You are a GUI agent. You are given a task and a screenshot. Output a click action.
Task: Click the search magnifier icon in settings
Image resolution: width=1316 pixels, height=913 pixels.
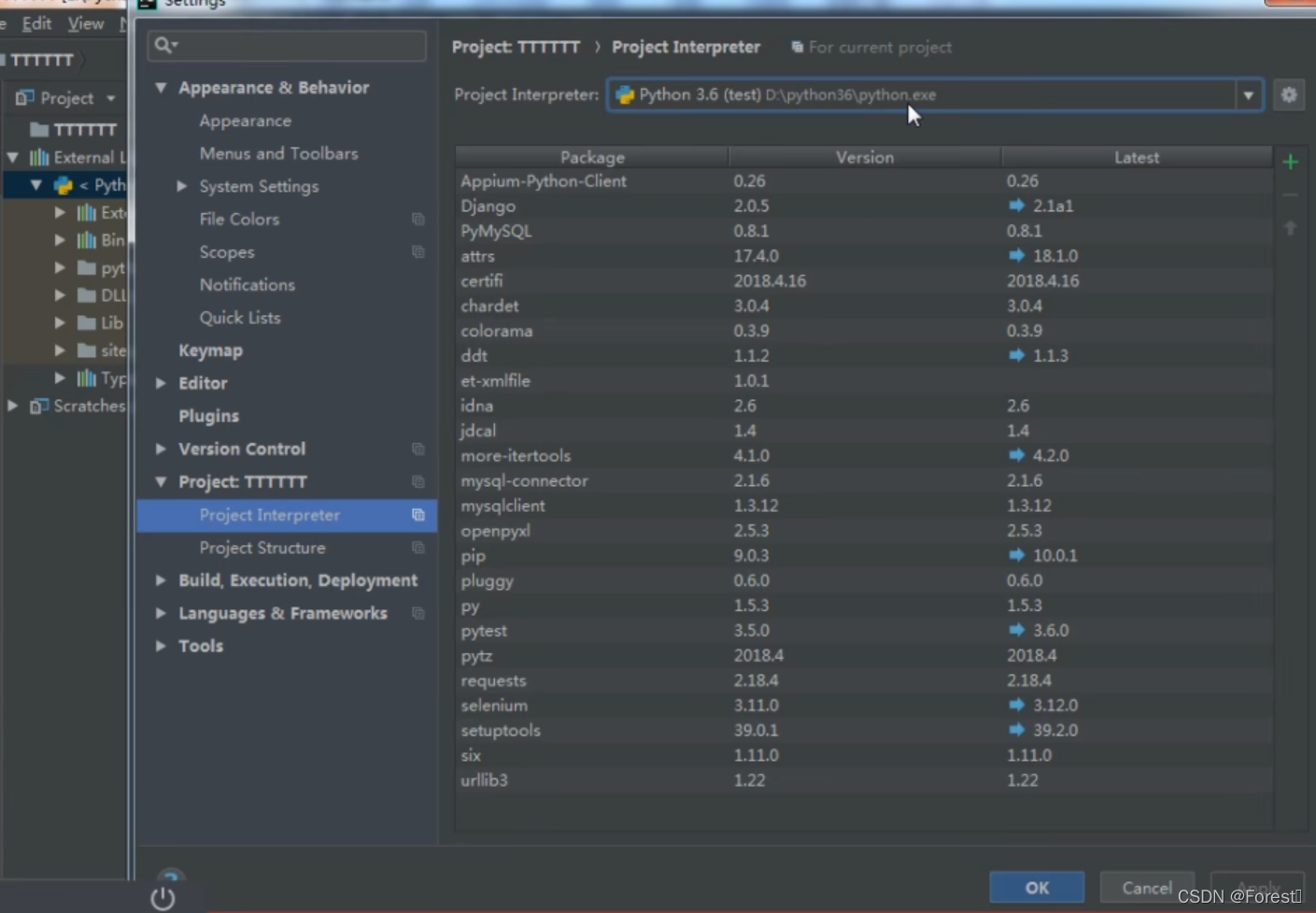point(165,45)
